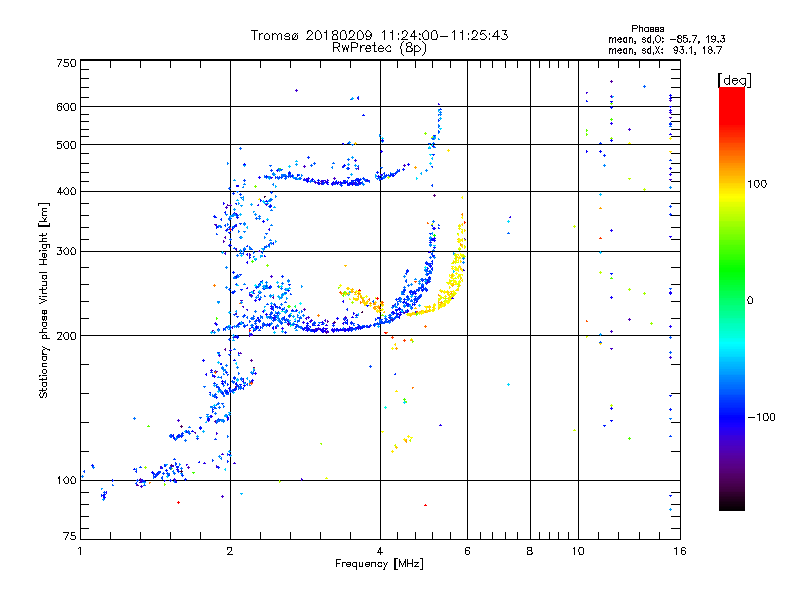
Task: Click the y-axis tick label '100' at plot's left
Action: pyautogui.click(x=66, y=481)
